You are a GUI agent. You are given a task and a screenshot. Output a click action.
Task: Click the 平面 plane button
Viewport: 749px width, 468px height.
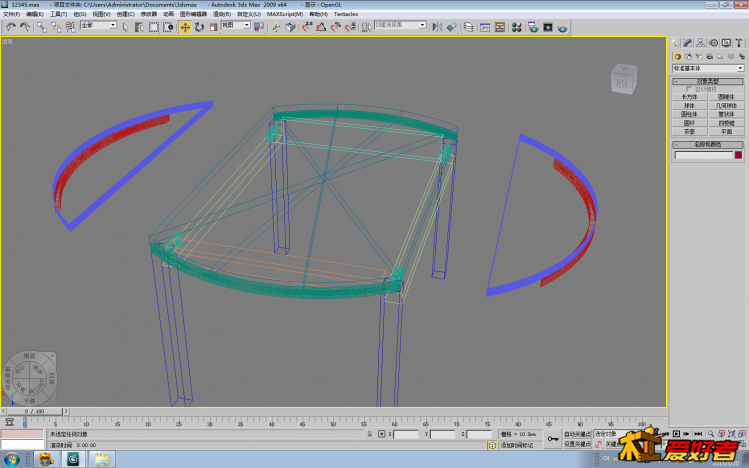click(726, 131)
